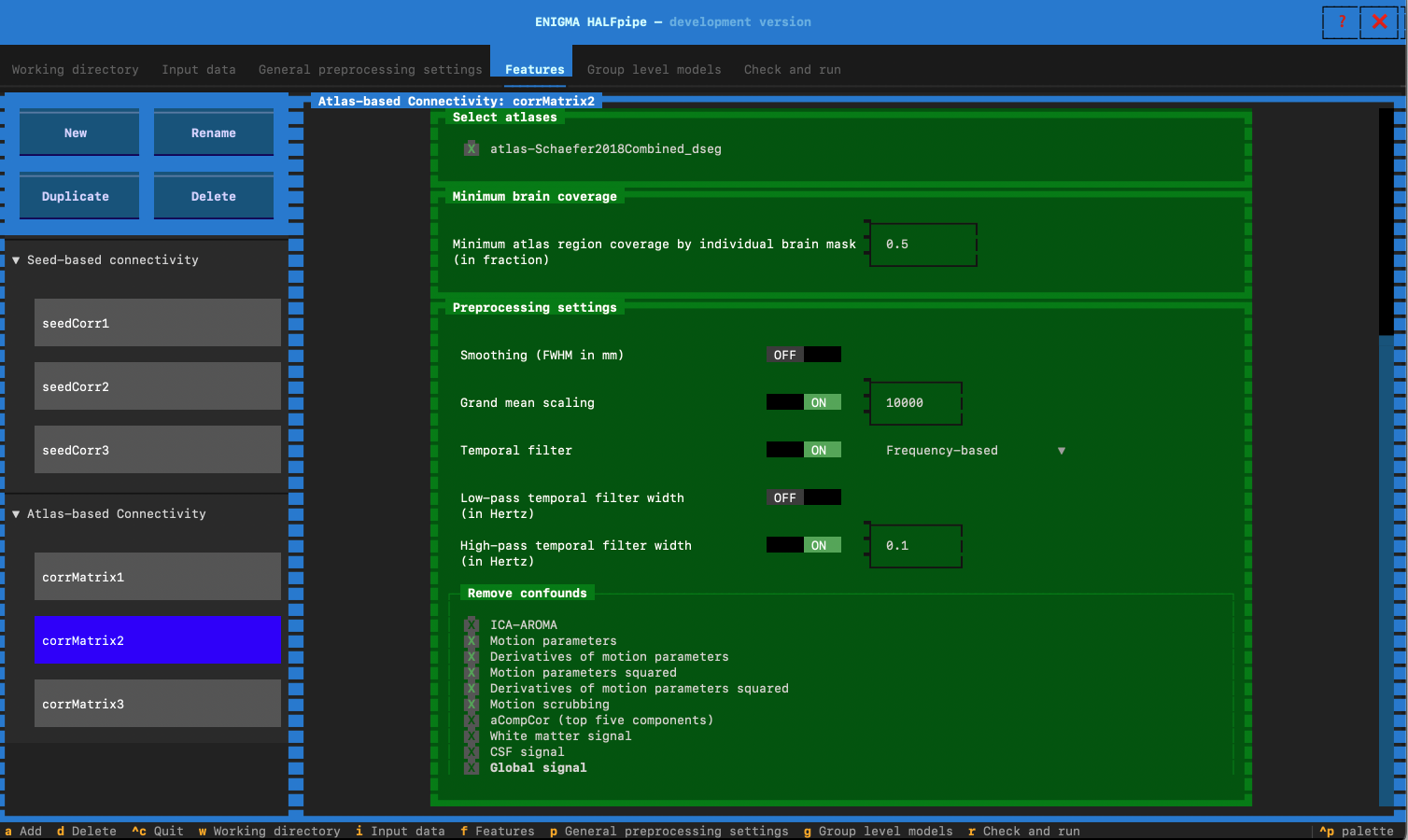The image size is (1408, 840).
Task: Switch to Check and run tab
Action: [x=793, y=70]
